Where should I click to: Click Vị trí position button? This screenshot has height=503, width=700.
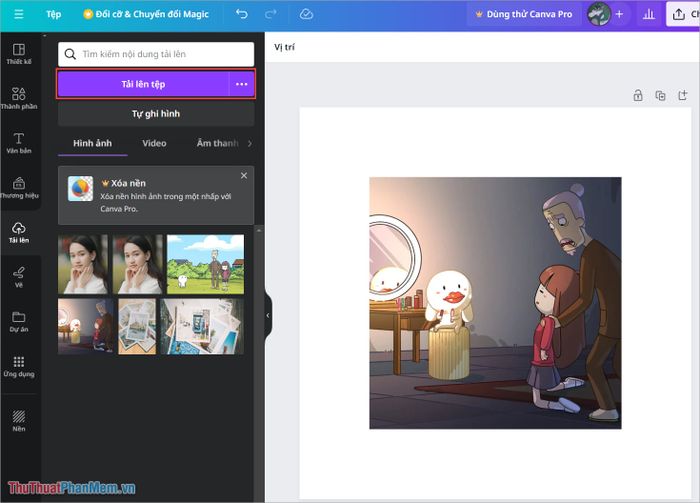pos(284,47)
